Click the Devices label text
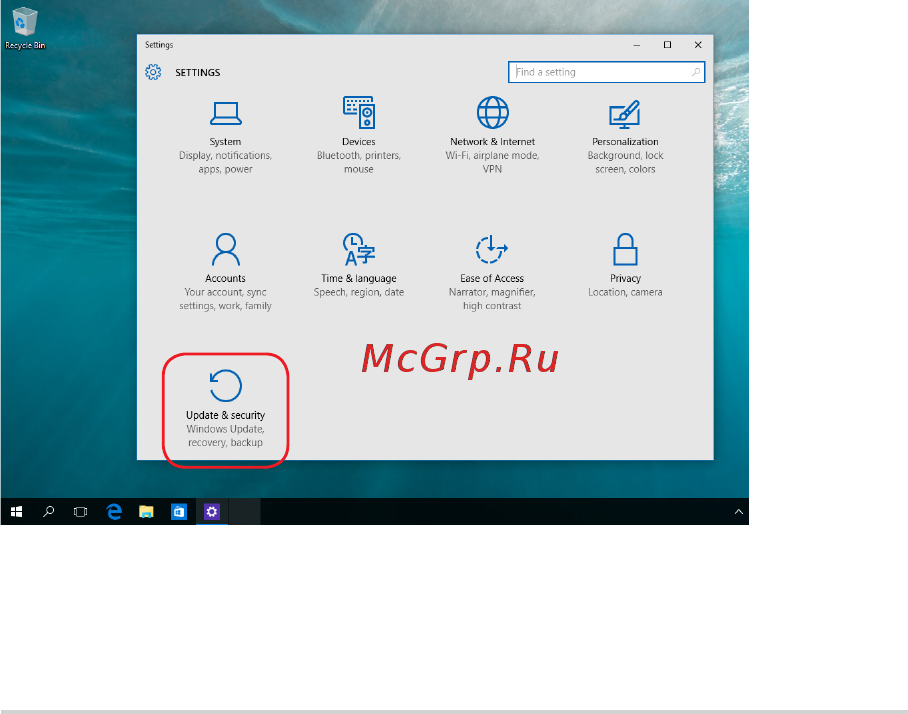The width and height of the screenshot is (908, 714). (x=358, y=142)
